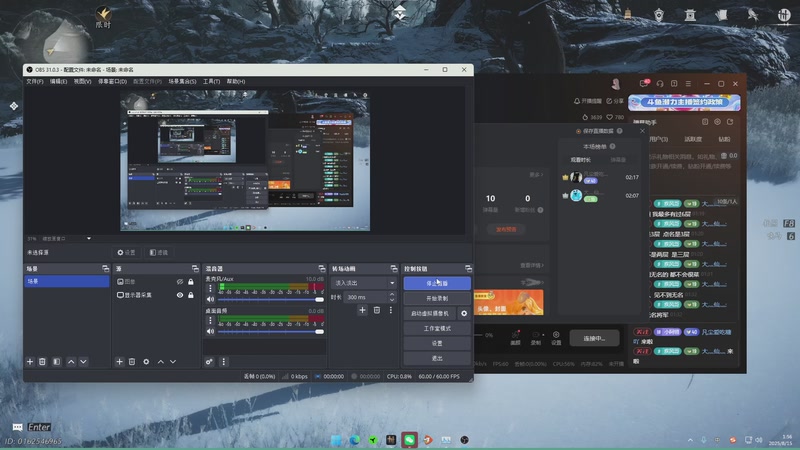Viewport: 800px width, 450px height.
Task: Increase the 300 ms duration with the stepper arrows
Action: pos(392,294)
